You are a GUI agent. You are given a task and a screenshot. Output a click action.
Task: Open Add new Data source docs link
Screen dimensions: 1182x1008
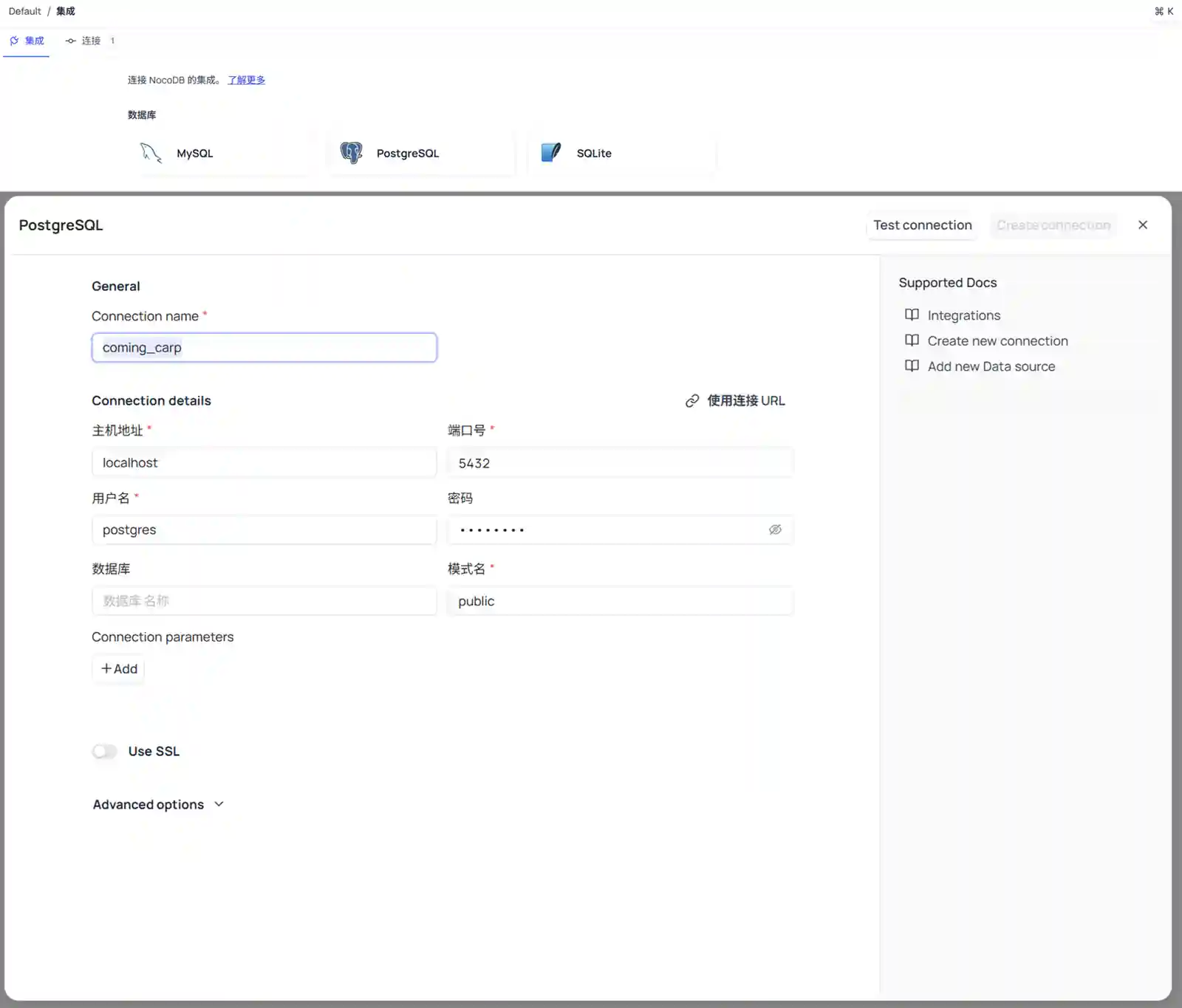(991, 366)
